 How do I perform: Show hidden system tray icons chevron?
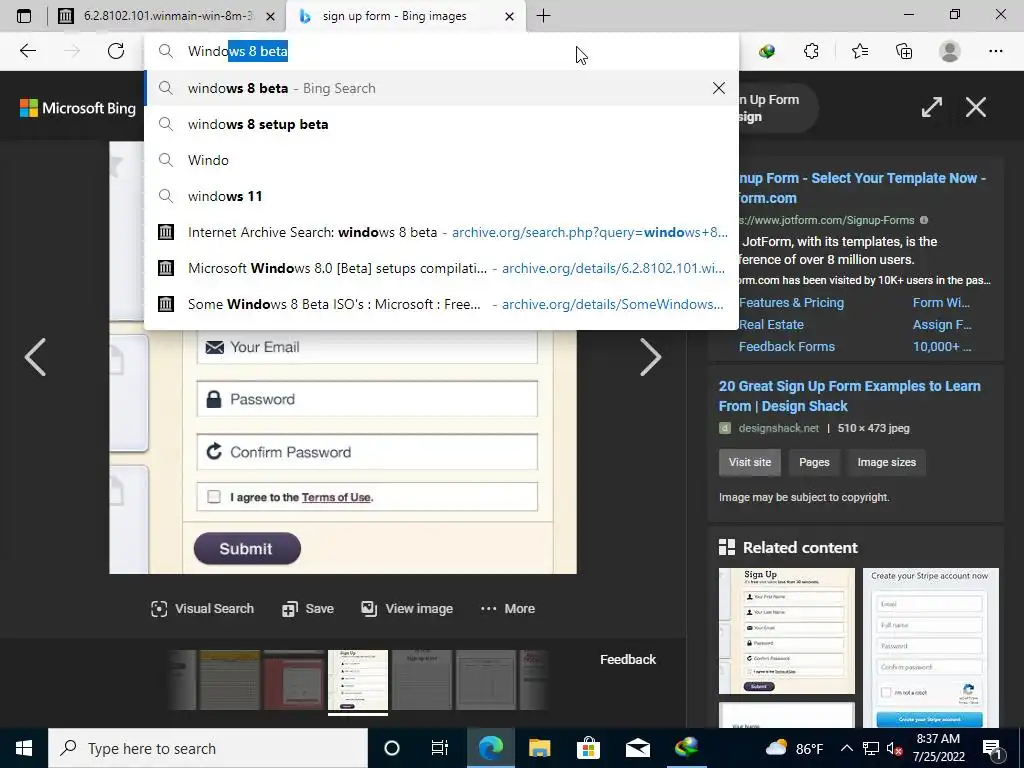(846, 748)
